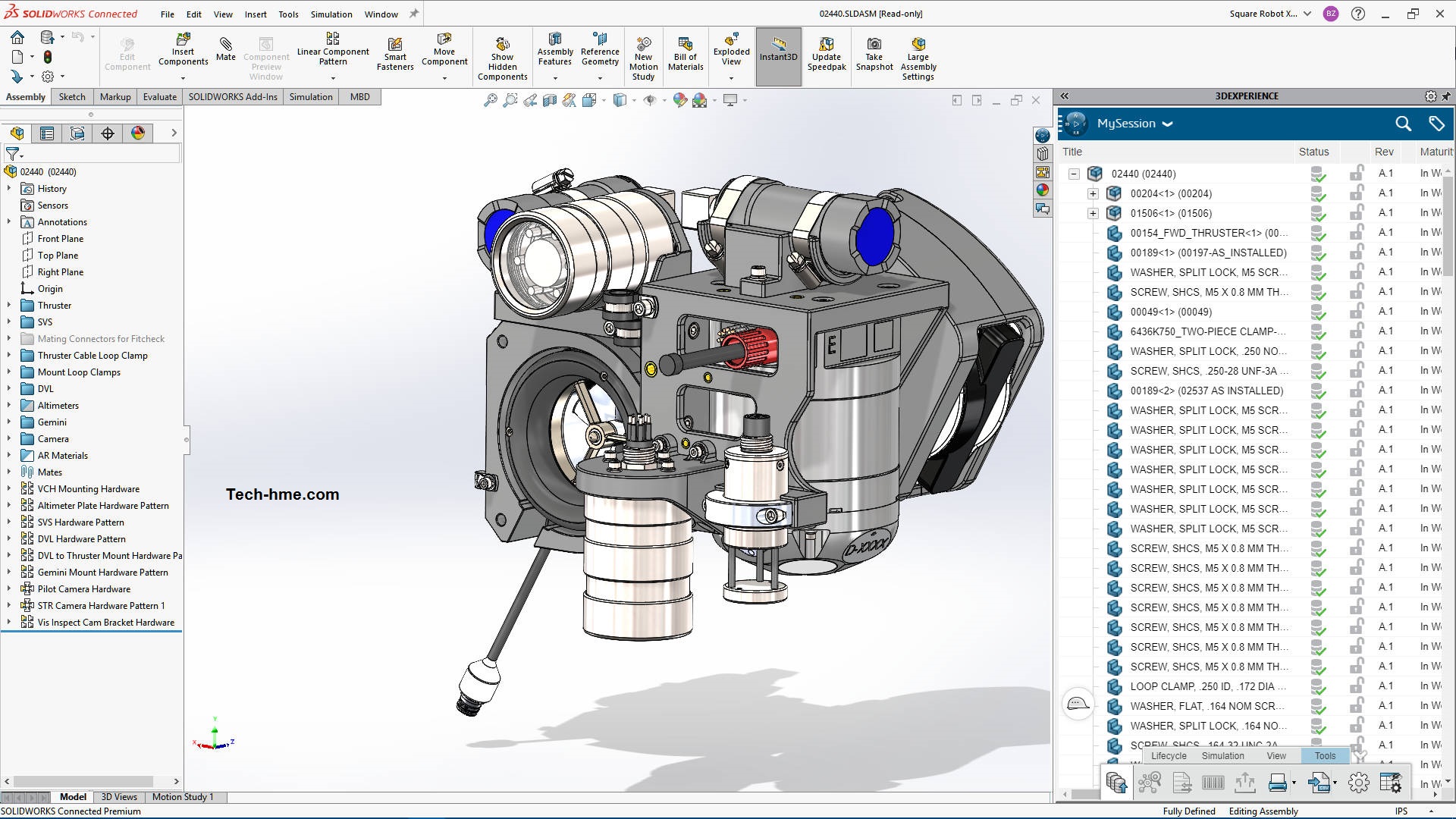Open the Edit Appearance color tool
Viewport: 1456px width, 819px height.
coord(679,99)
